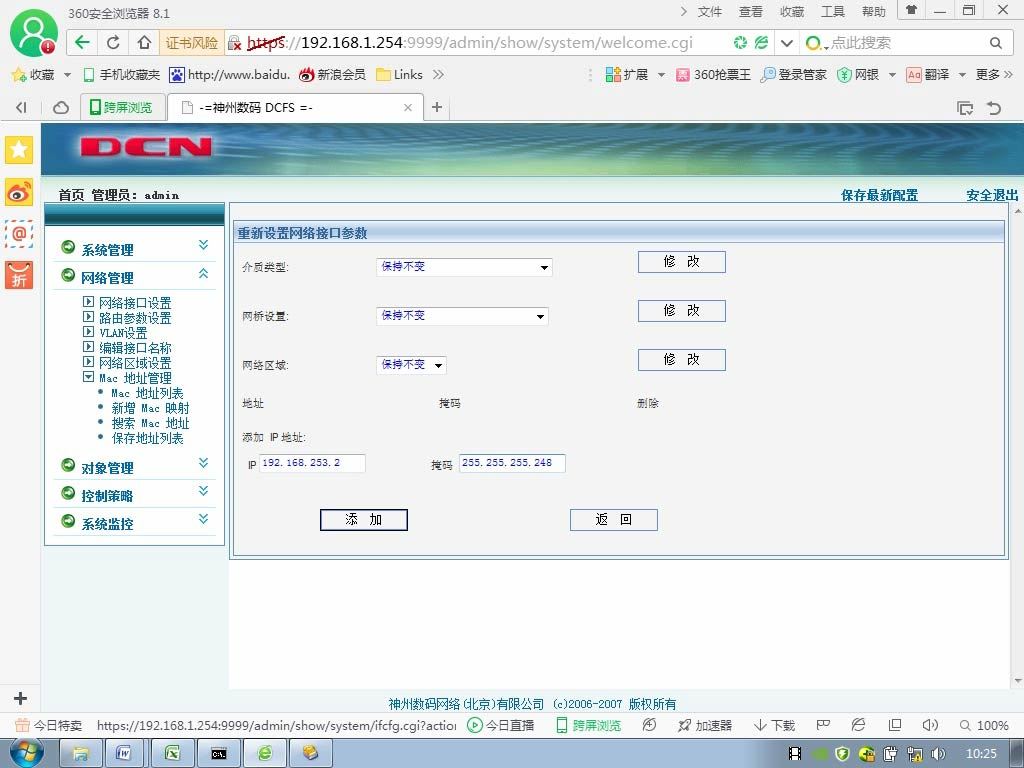Screen dimensions: 1024x768
Task: Click the 加速器 status bar icon
Action: (x=705, y=726)
